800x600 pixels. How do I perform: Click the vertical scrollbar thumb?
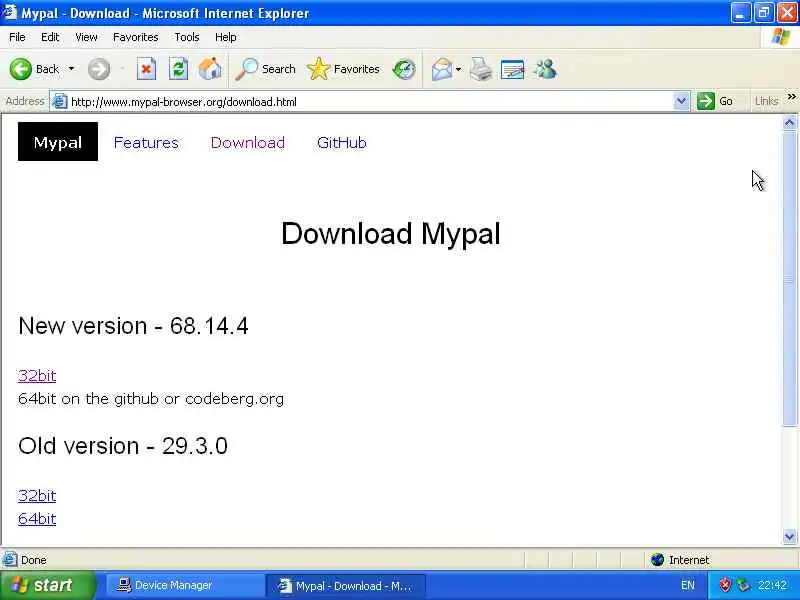click(789, 279)
